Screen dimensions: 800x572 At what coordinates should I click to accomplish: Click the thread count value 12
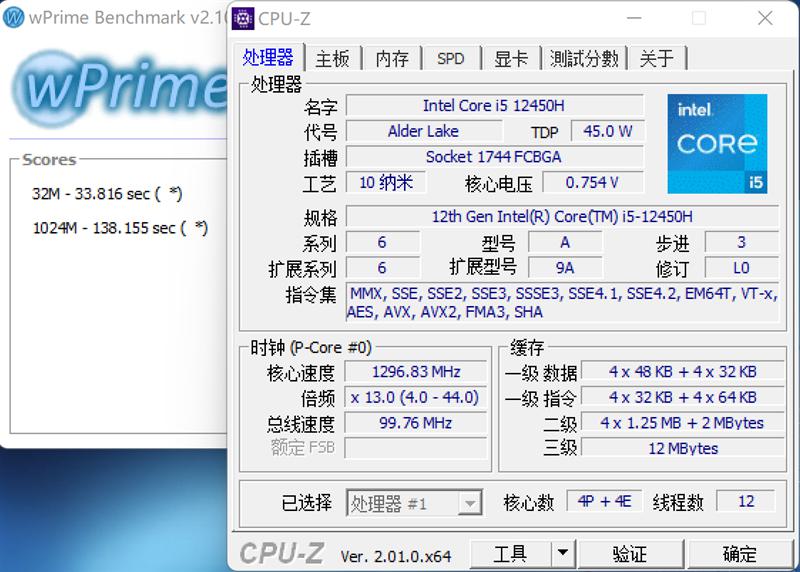pos(746,501)
